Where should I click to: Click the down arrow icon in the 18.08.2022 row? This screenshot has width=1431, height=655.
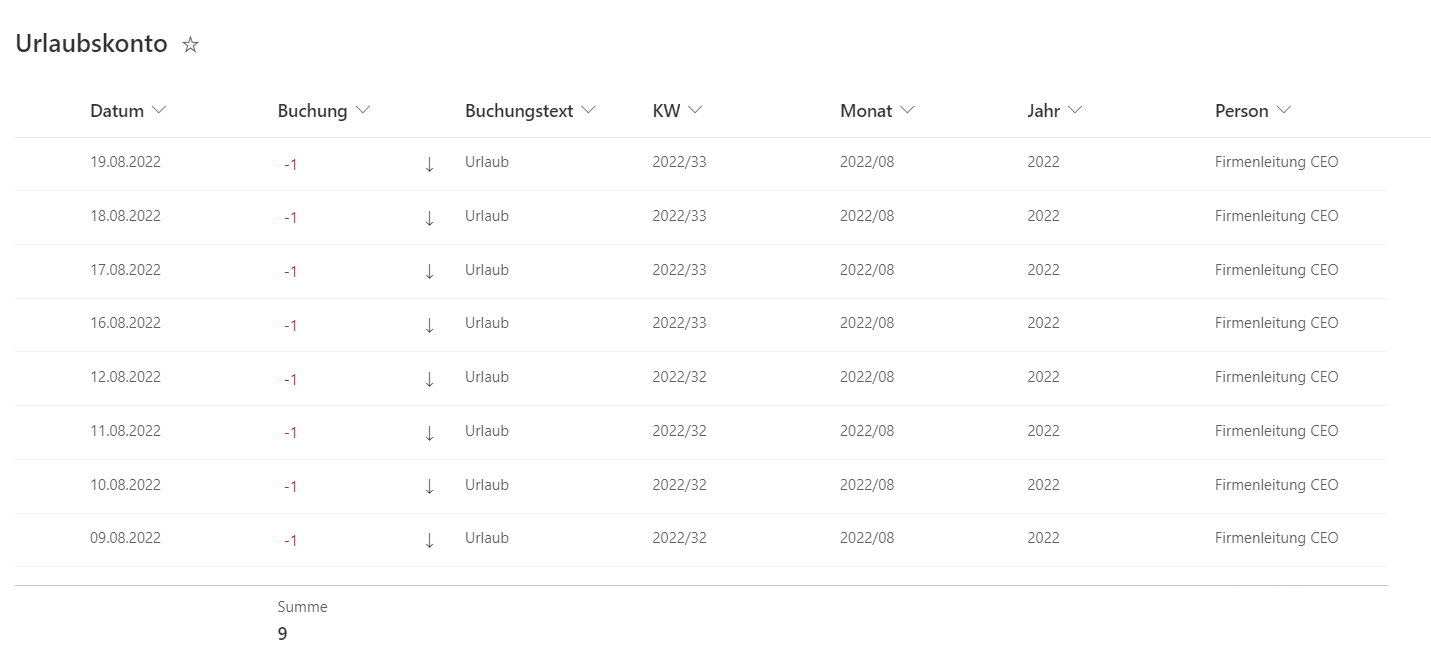point(429,218)
